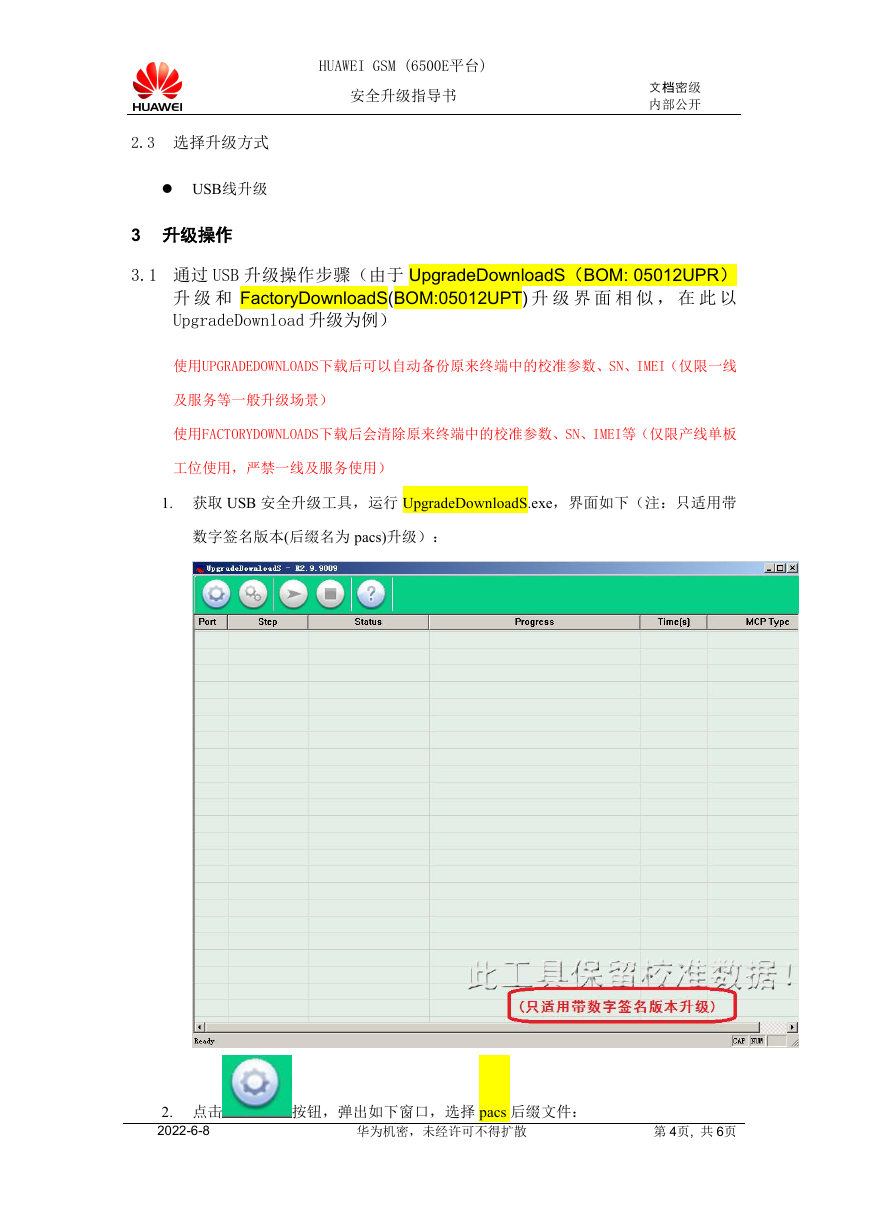Open settings with the double-gear toolbar icon

tap(253, 594)
